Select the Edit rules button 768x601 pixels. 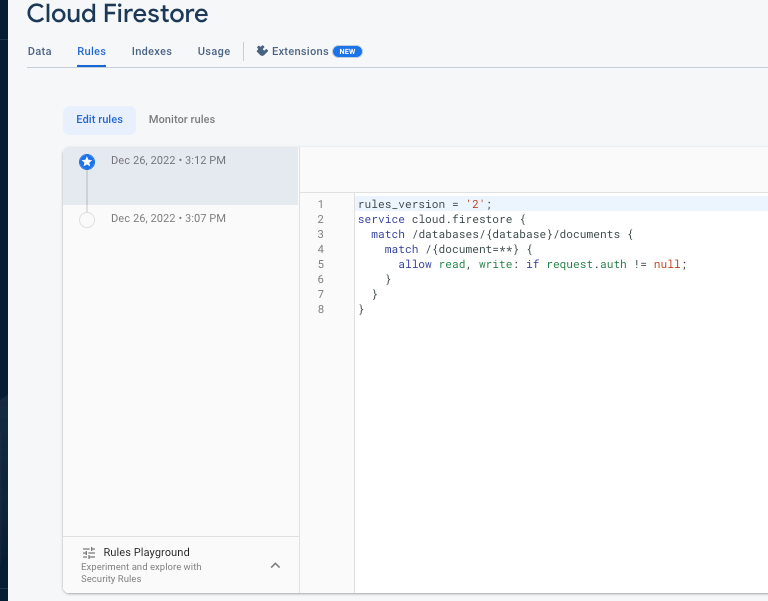click(x=99, y=120)
